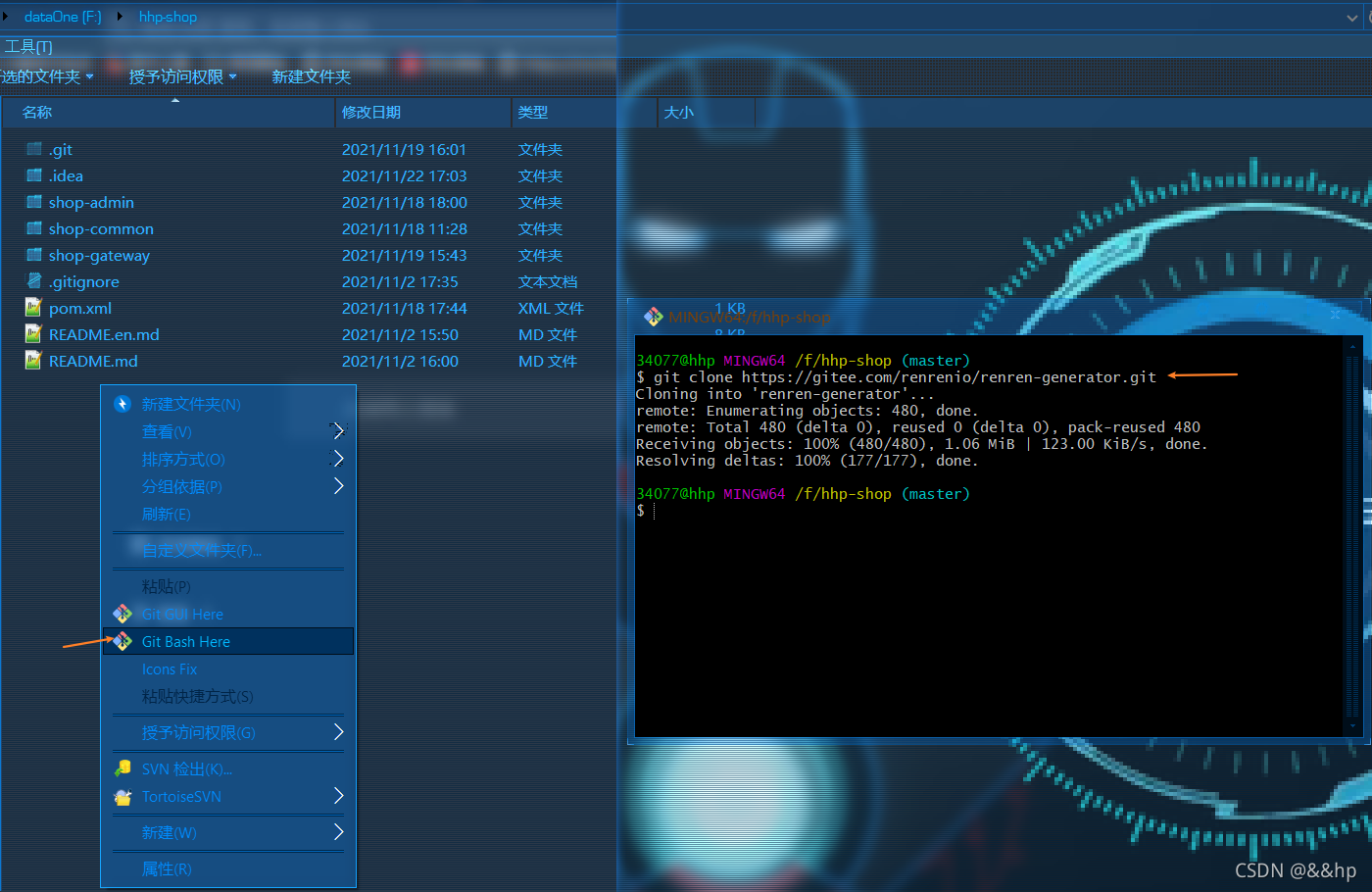Click the .git folder icon
This screenshot has width=1372, height=892.
pos(34,149)
